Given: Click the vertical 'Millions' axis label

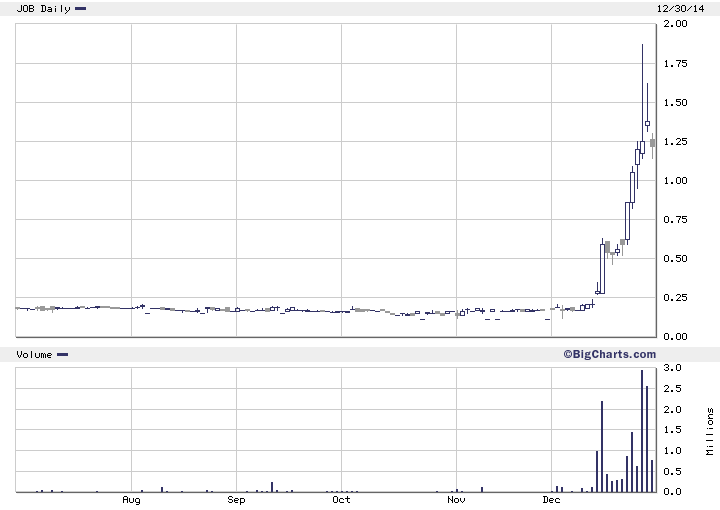Looking at the screenshot, I should coord(710,431).
